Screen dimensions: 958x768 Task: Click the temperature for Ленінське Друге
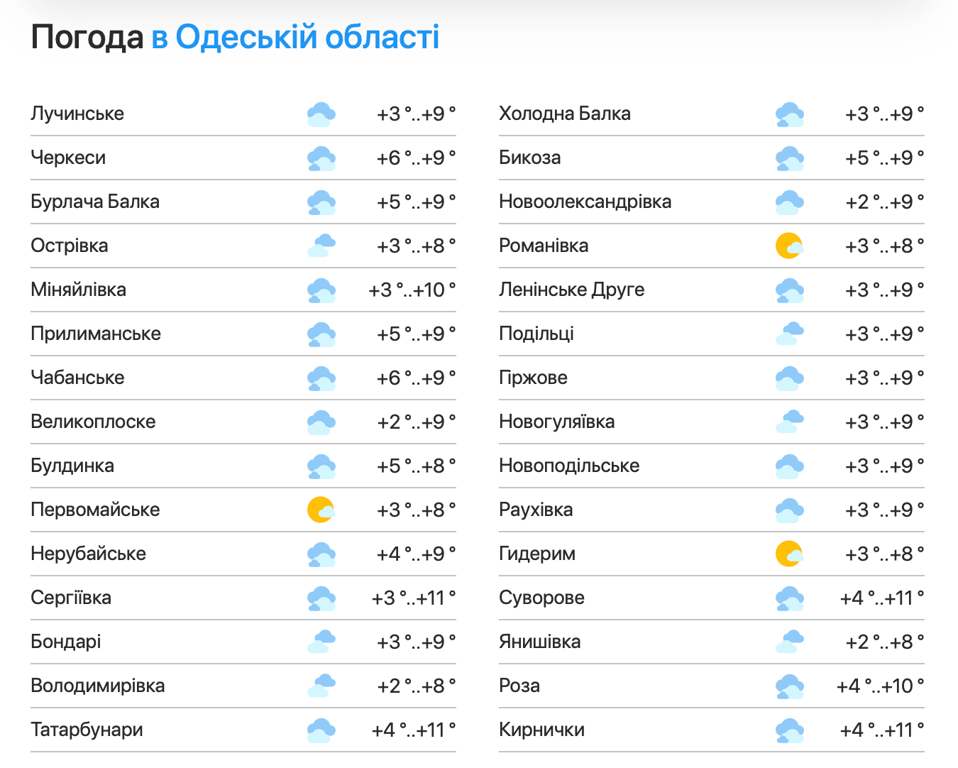tap(885, 289)
